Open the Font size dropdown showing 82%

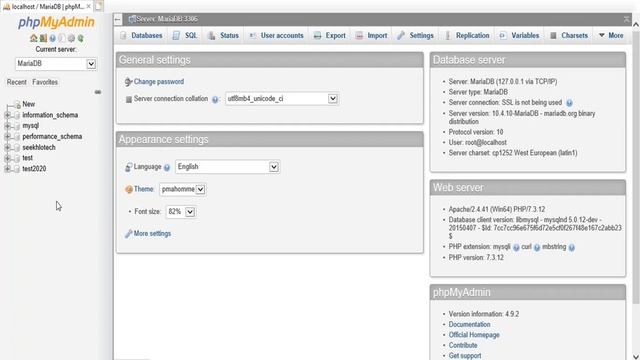pos(180,212)
